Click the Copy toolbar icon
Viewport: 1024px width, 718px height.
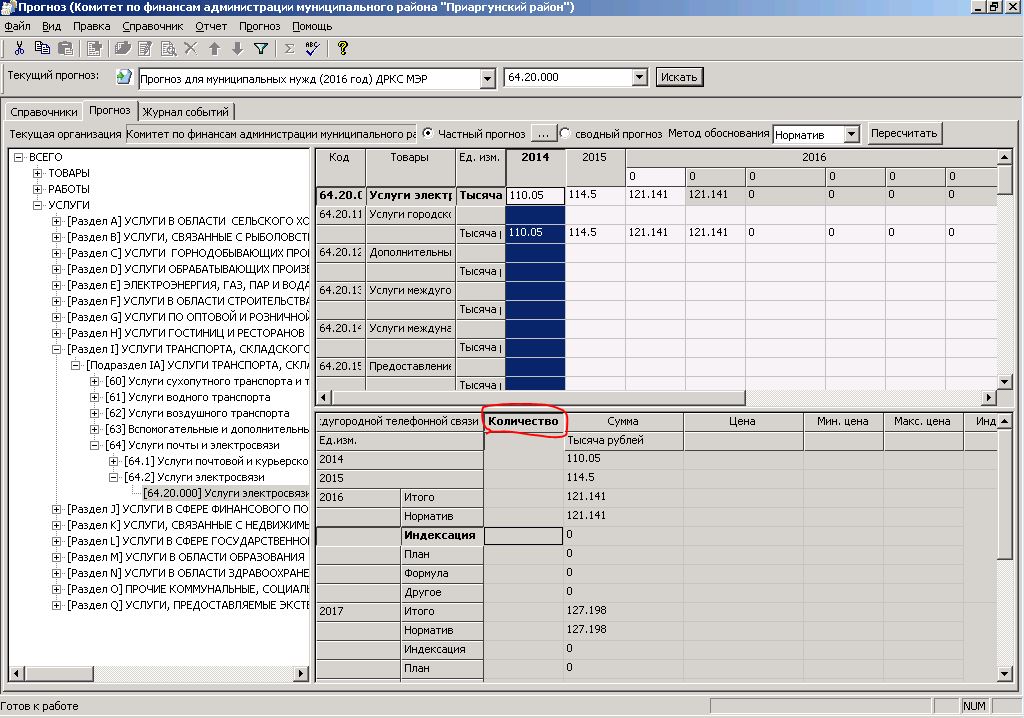click(x=42, y=48)
